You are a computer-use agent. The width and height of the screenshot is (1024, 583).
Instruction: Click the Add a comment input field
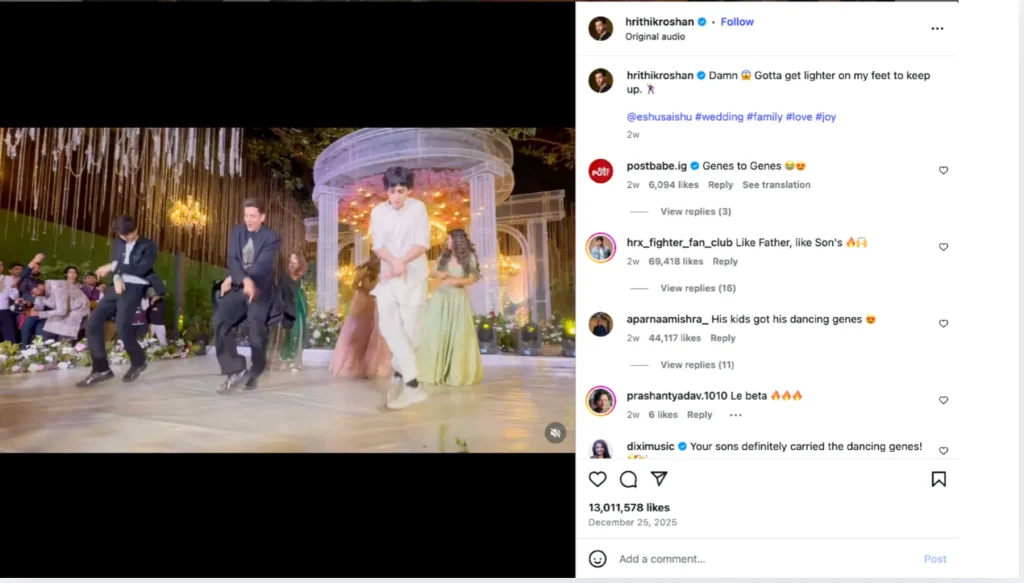coord(680,559)
